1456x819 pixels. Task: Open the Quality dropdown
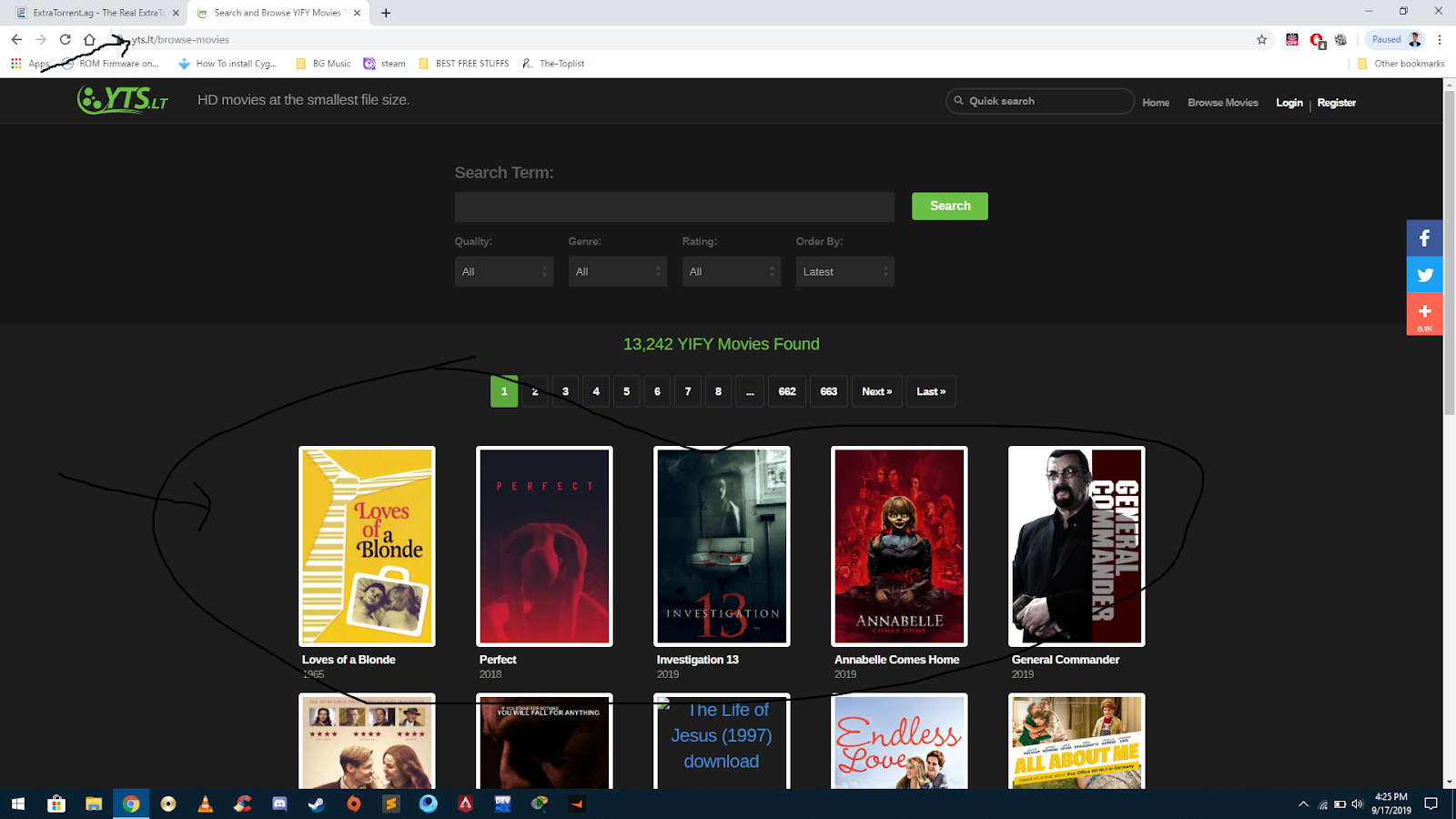[503, 271]
